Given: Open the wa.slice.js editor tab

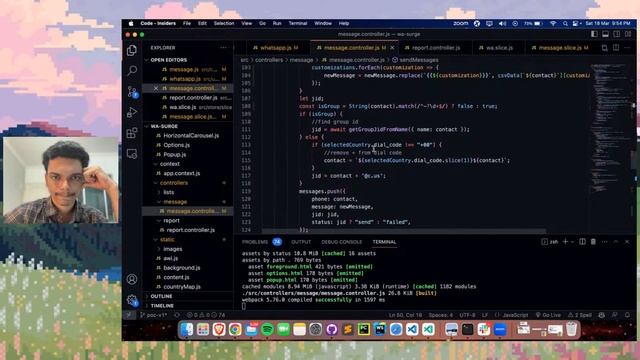Looking at the screenshot, I should [x=499, y=48].
